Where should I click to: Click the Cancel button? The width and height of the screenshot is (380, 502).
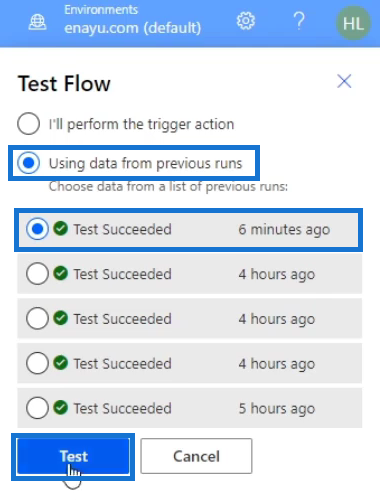pos(196,456)
